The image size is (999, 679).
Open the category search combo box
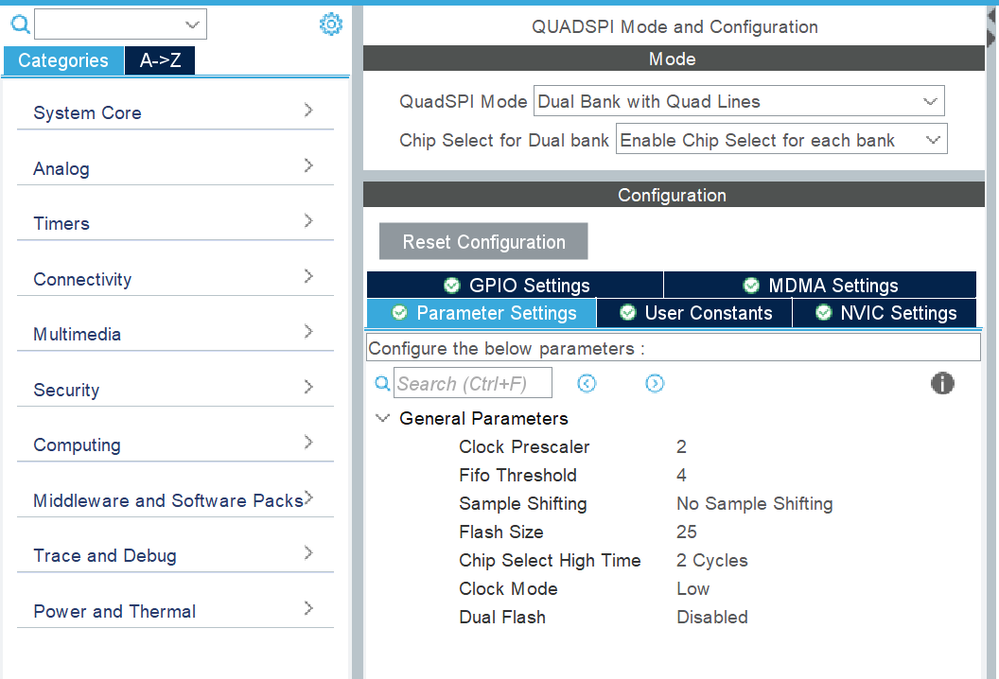tap(120, 24)
